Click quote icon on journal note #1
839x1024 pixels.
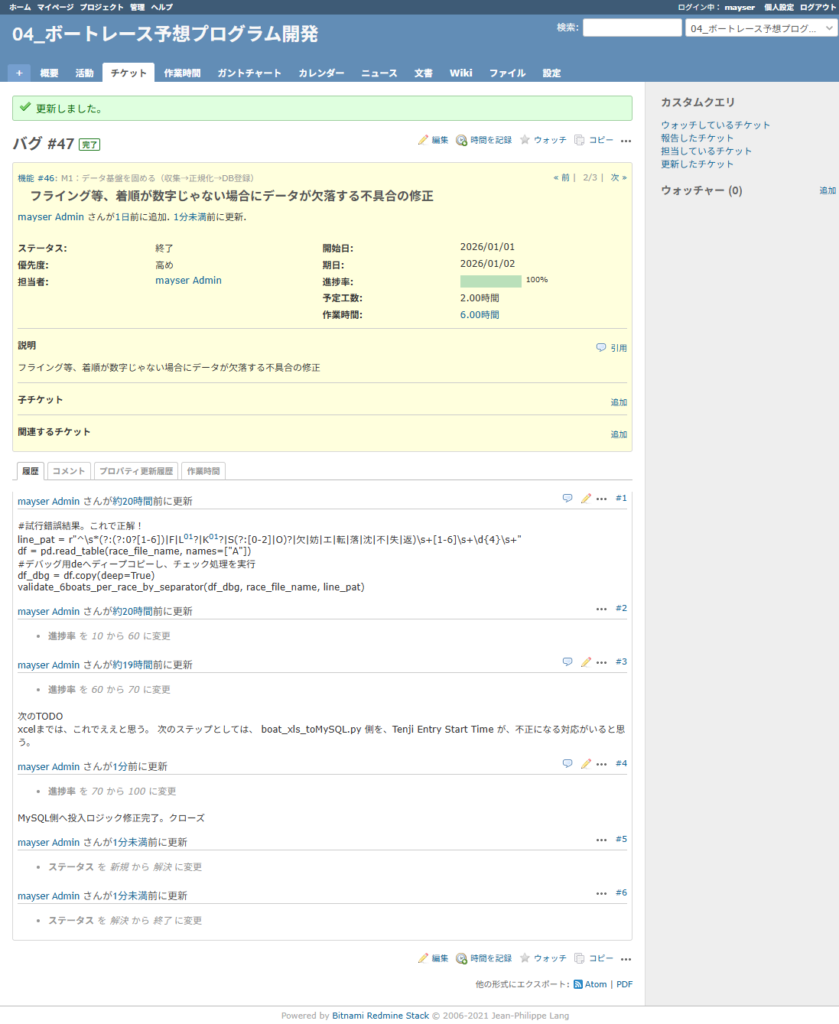[x=567, y=498]
